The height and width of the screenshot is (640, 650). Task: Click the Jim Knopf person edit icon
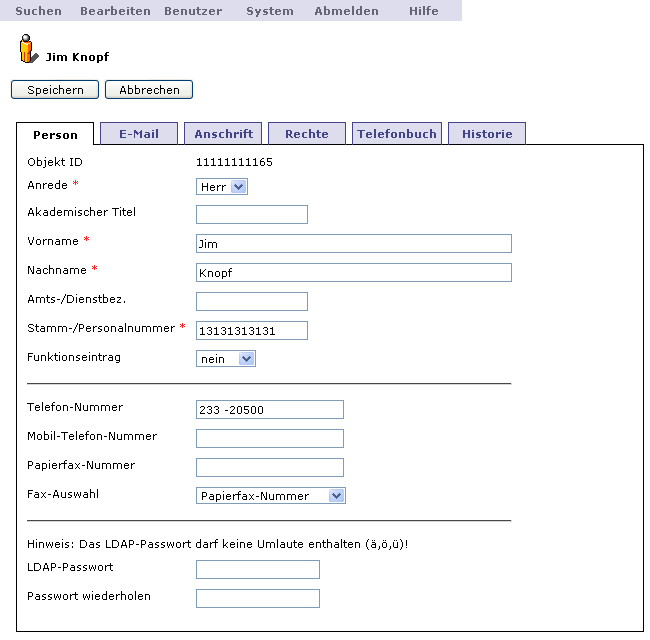coord(29,49)
